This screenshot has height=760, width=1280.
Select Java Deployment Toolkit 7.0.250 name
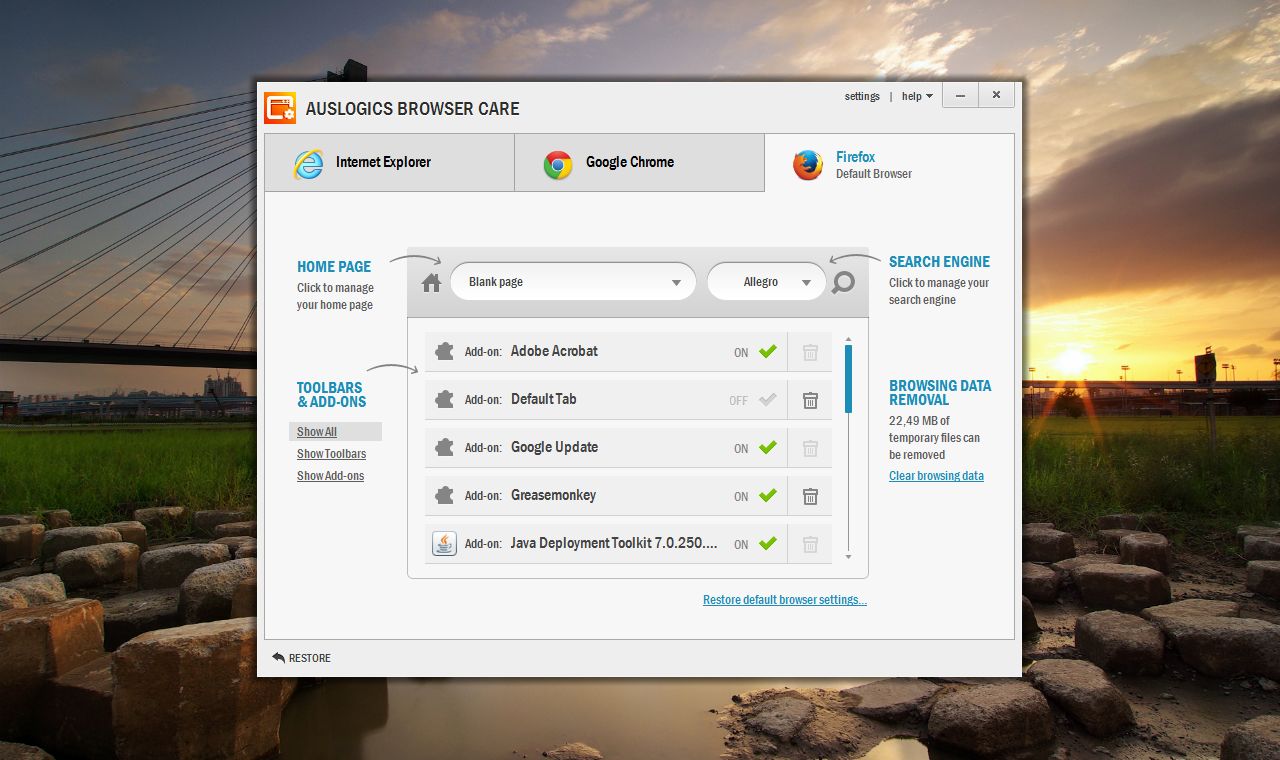614,543
